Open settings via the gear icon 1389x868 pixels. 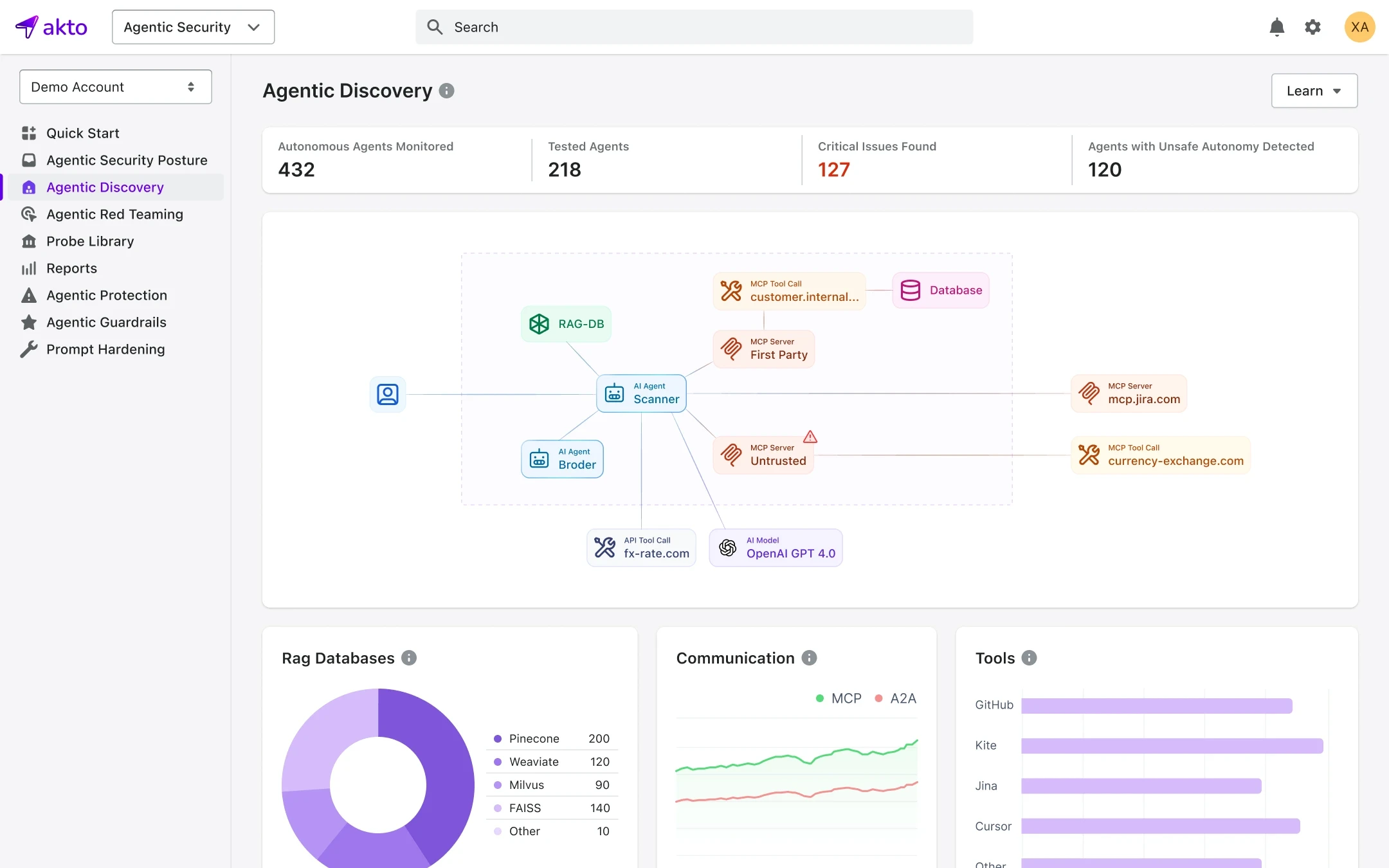pos(1312,27)
